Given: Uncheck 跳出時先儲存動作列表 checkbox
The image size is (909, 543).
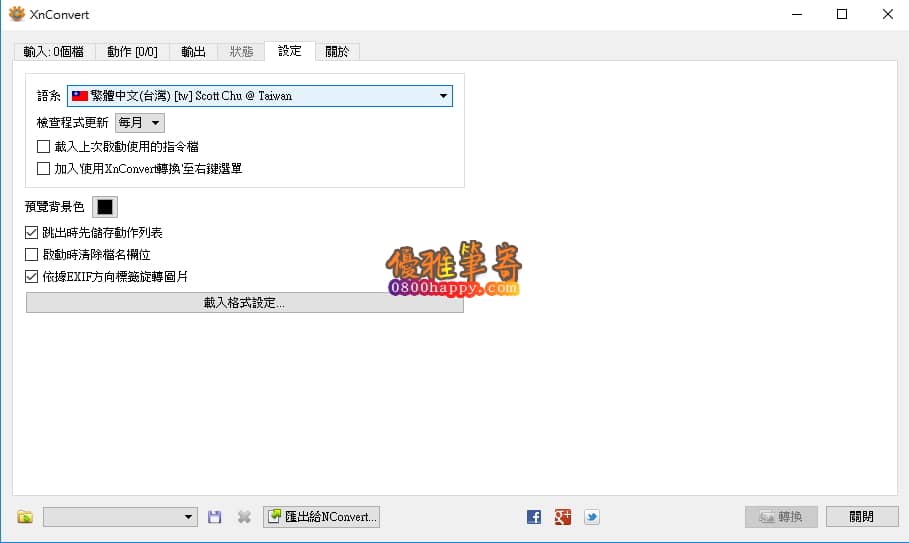Looking at the screenshot, I should pos(31,232).
